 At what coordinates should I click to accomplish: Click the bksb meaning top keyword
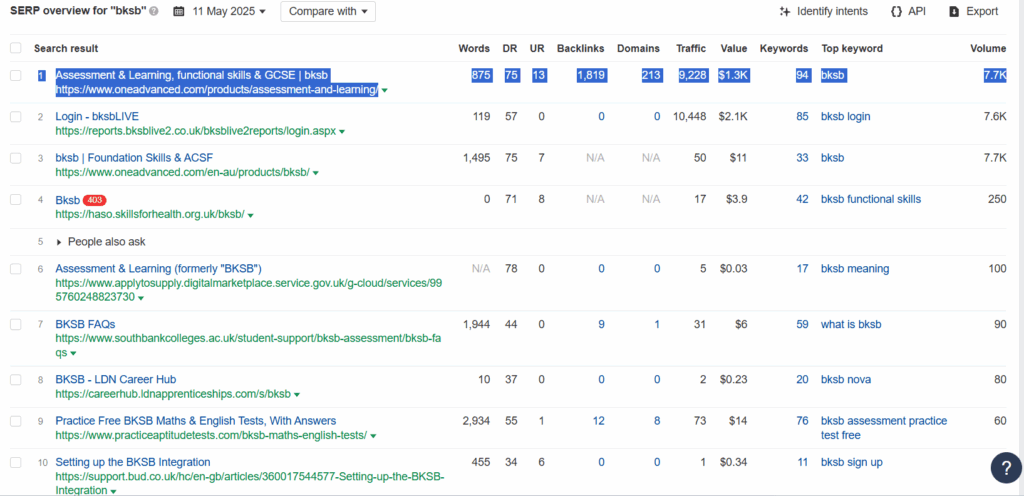(855, 269)
